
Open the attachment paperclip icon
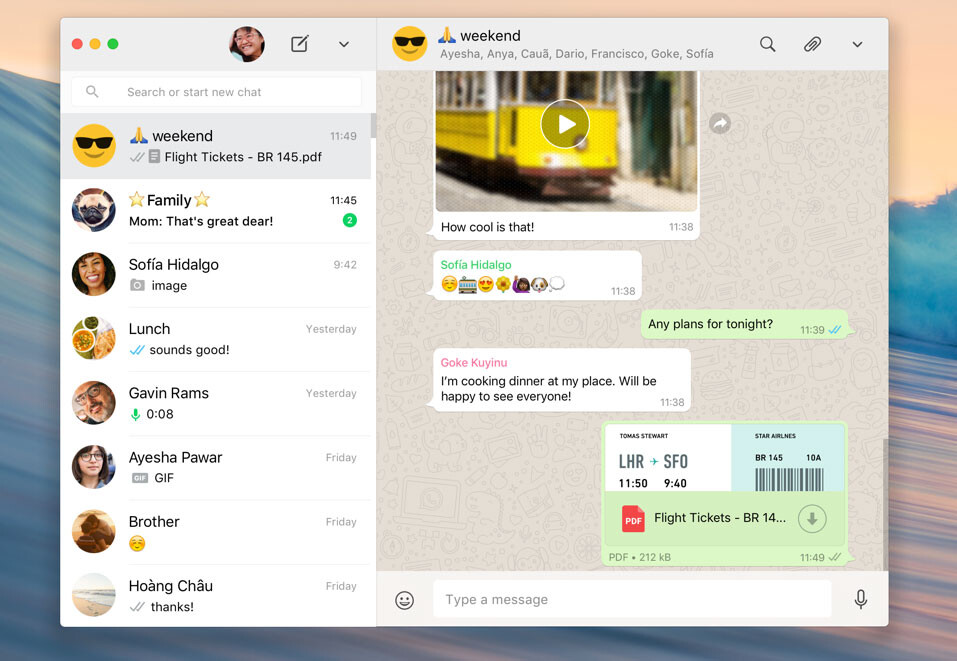tap(812, 44)
